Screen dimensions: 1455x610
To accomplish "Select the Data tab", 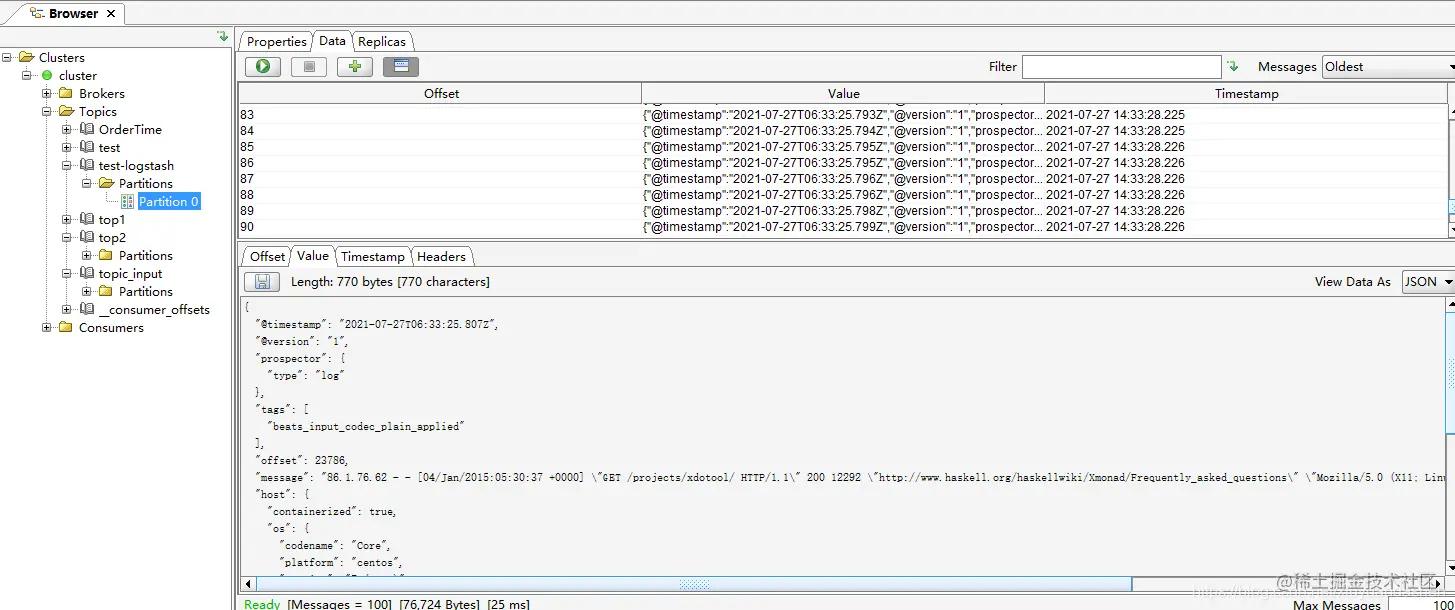I will (x=332, y=41).
